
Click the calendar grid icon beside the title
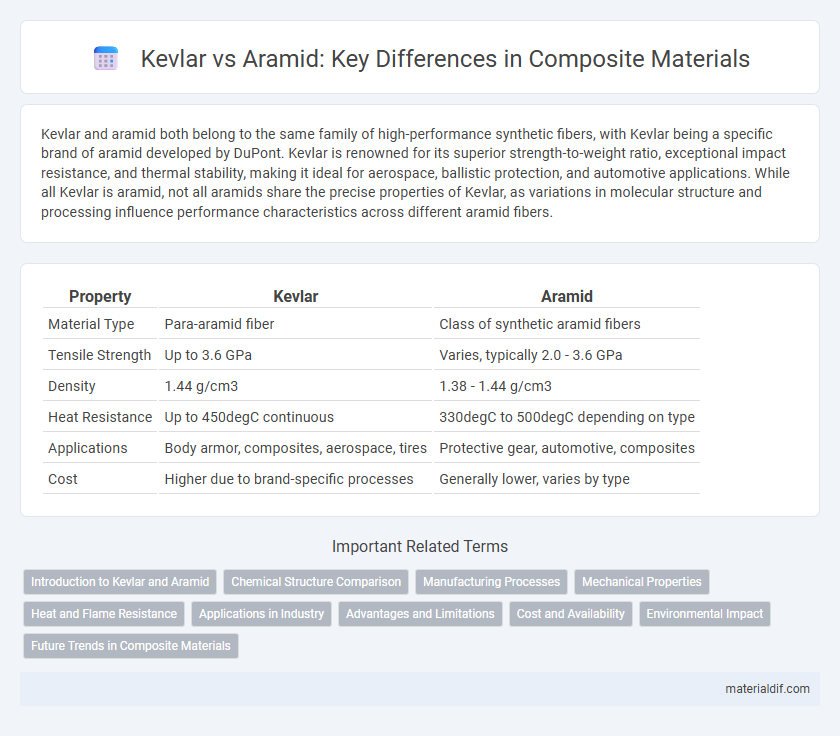coord(106,58)
